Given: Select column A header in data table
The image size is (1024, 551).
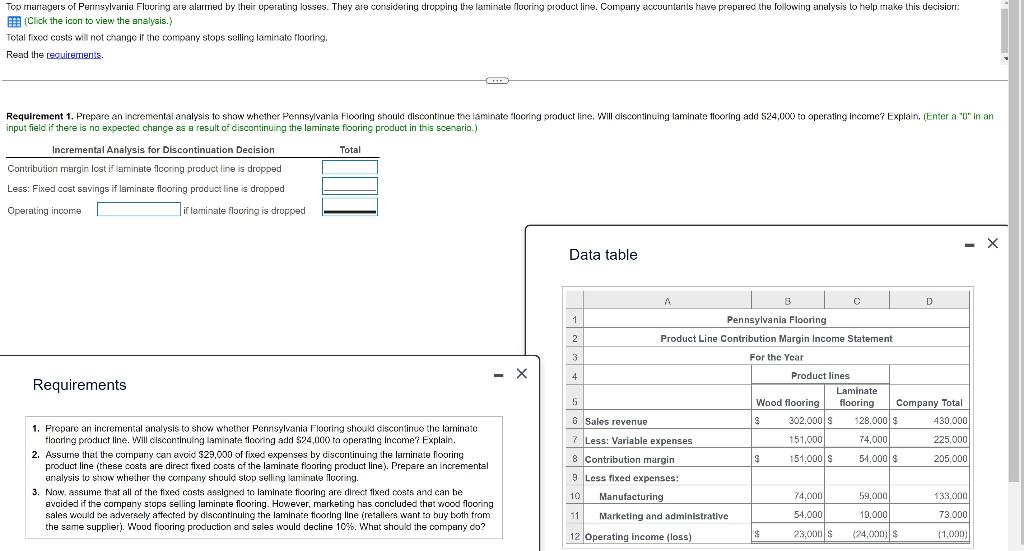Looking at the screenshot, I should 667,301.
